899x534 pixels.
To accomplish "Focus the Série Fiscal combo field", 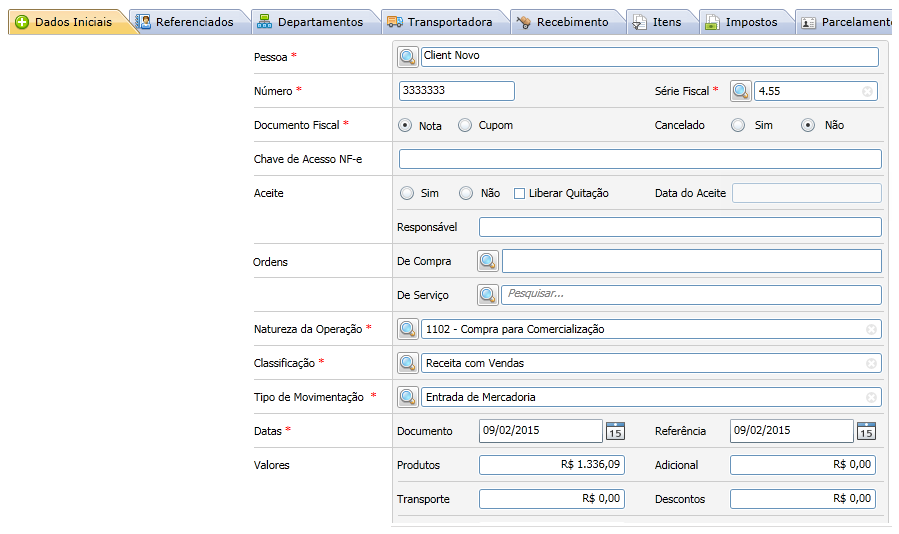I will pos(815,91).
